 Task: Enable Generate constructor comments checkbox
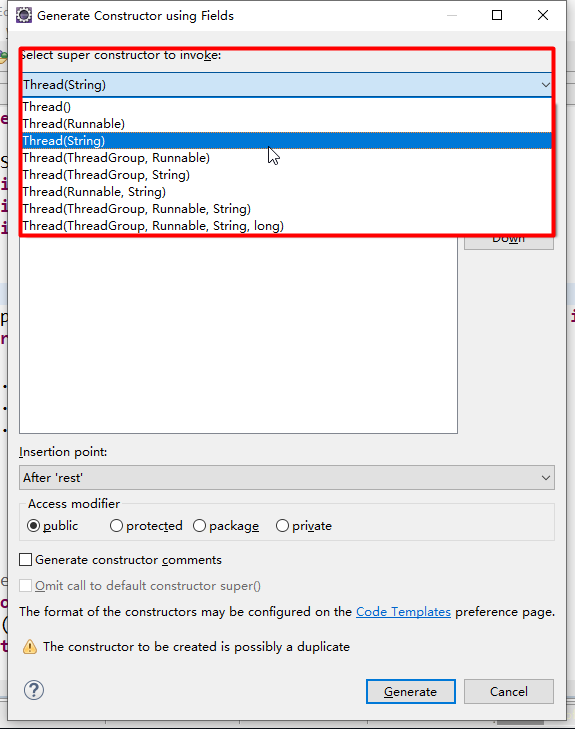click(x=26, y=560)
